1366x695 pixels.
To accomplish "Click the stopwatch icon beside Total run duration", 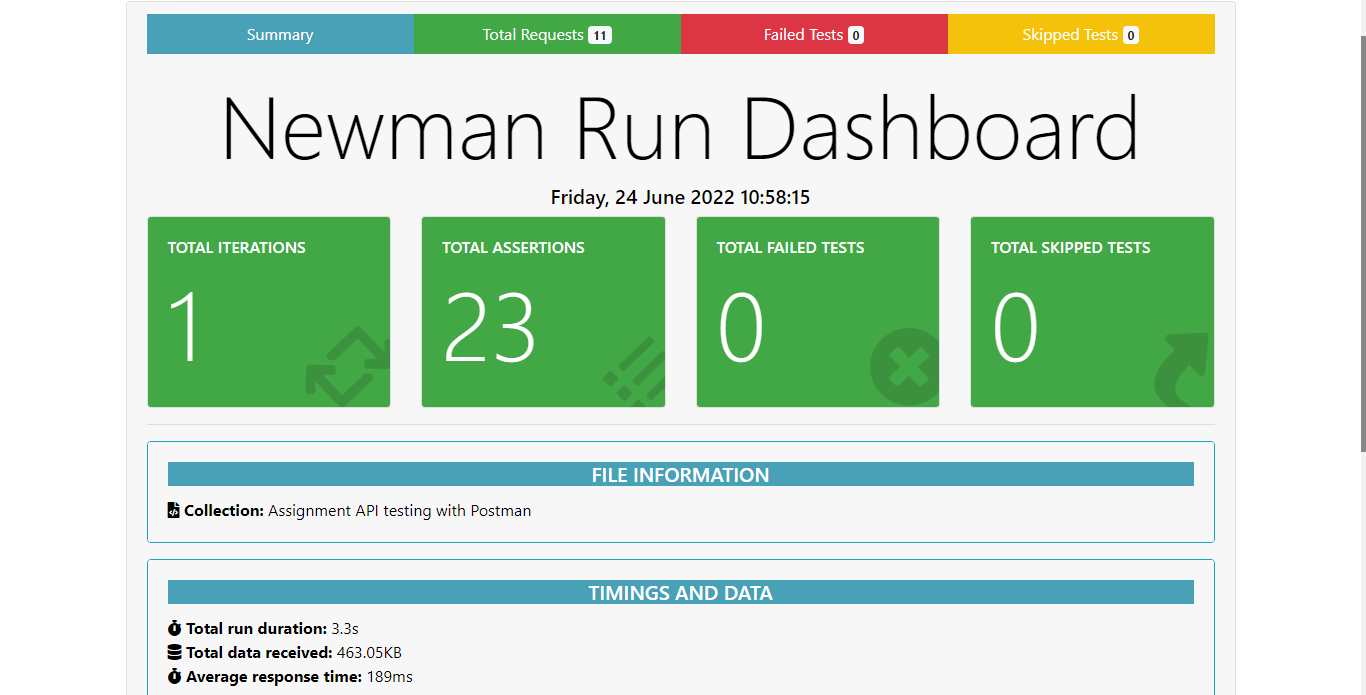I will point(175,628).
